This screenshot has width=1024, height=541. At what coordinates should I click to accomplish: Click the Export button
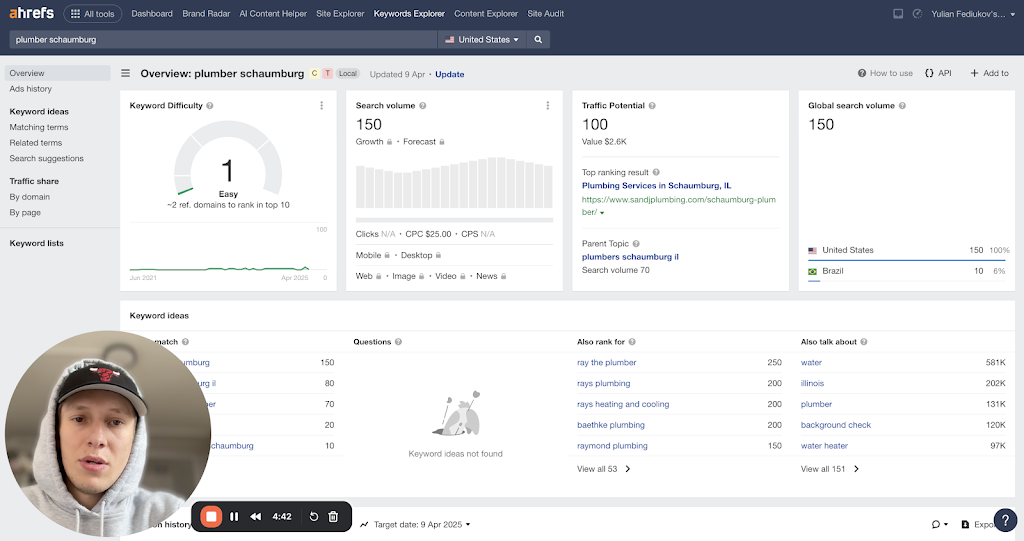(x=978, y=525)
